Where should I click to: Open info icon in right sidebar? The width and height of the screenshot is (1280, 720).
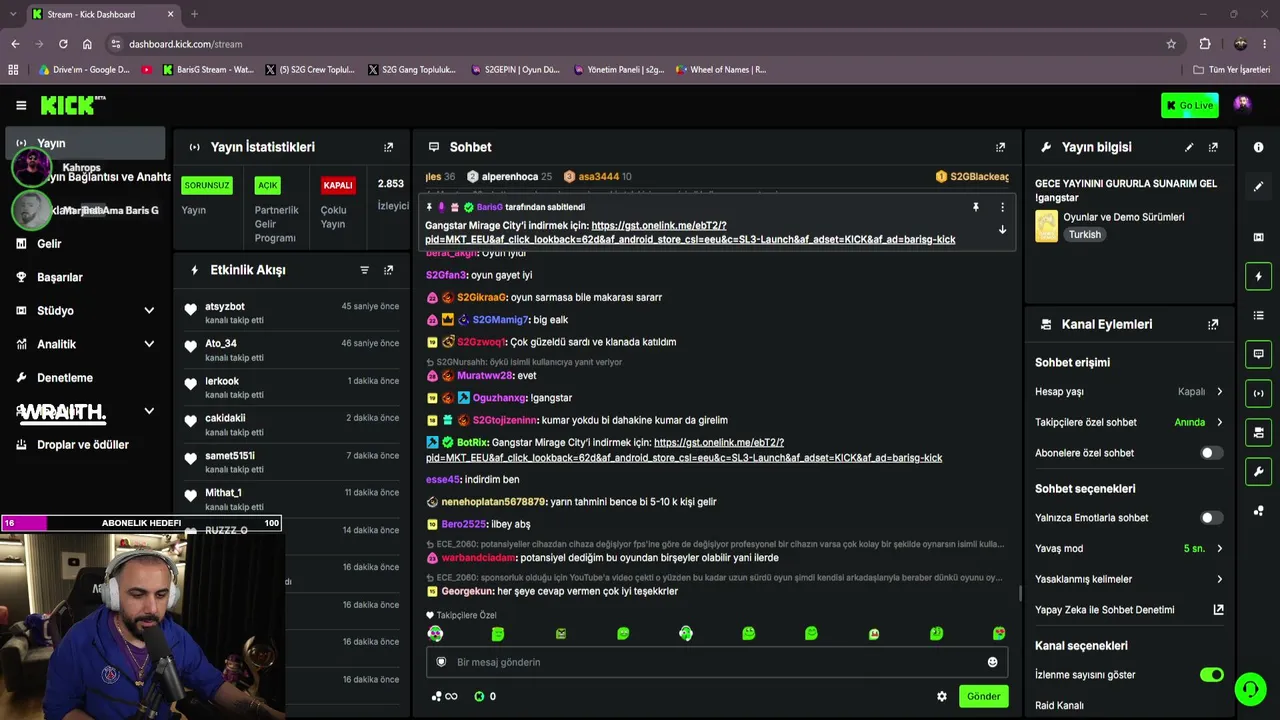pyautogui.click(x=1258, y=147)
